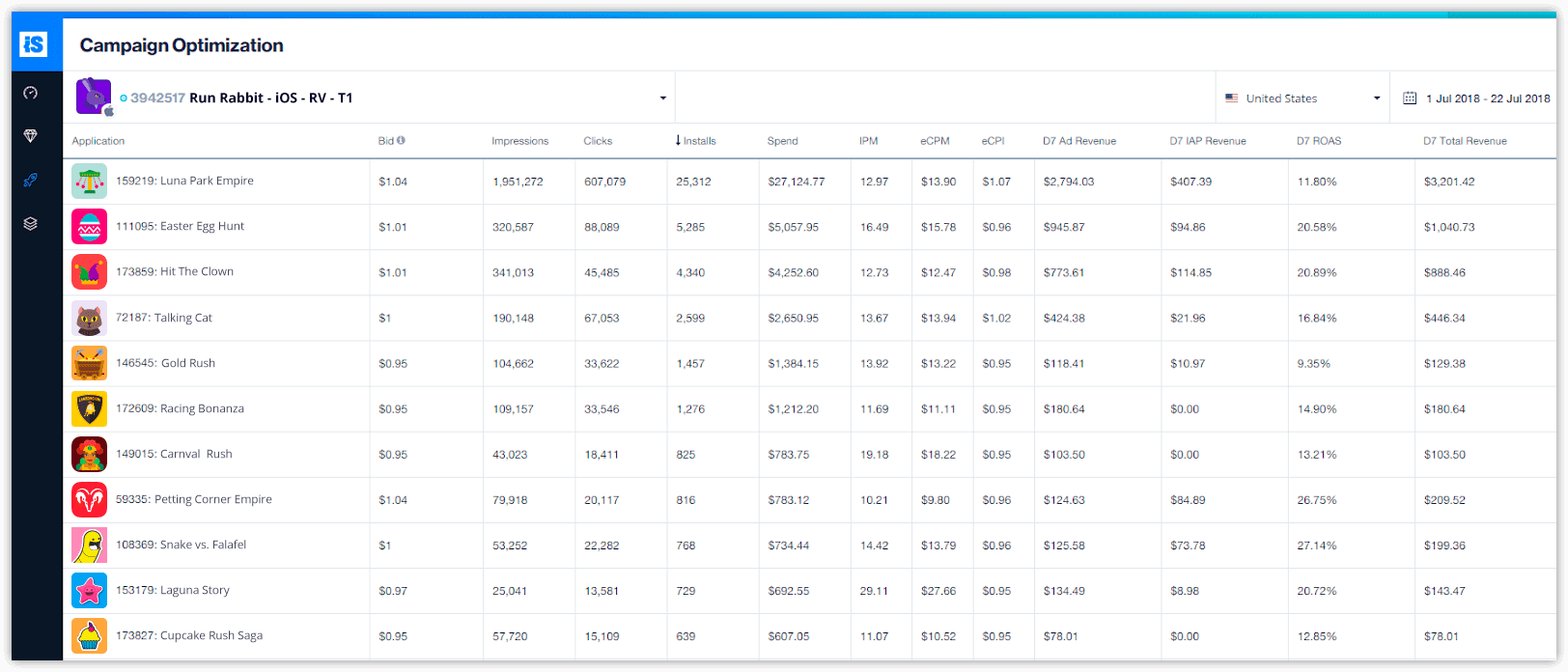
Task: Sort table by Installs column
Action: coord(699,141)
